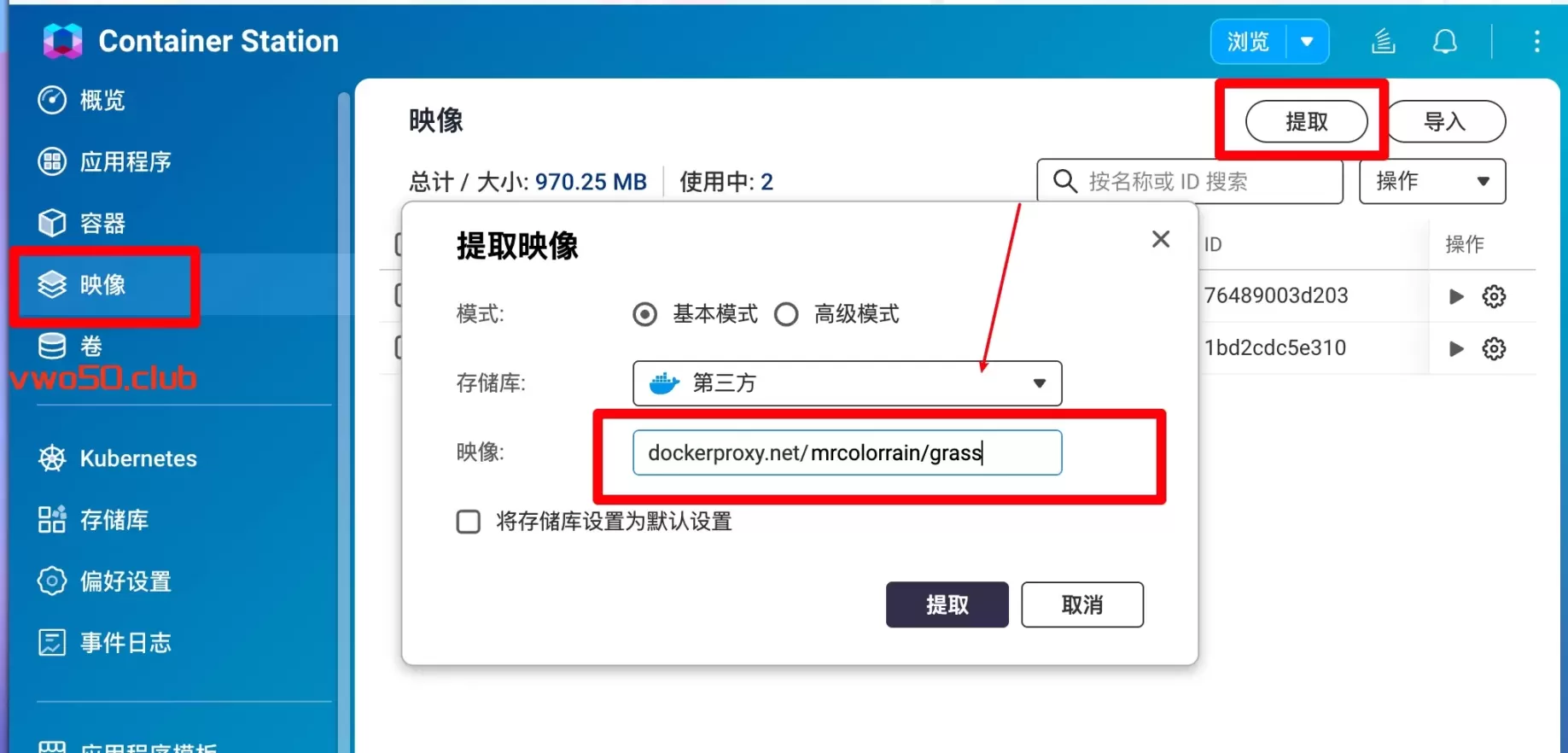Screen dimensions: 1568x753
Task: Click the notification bell icon
Action: (1444, 41)
